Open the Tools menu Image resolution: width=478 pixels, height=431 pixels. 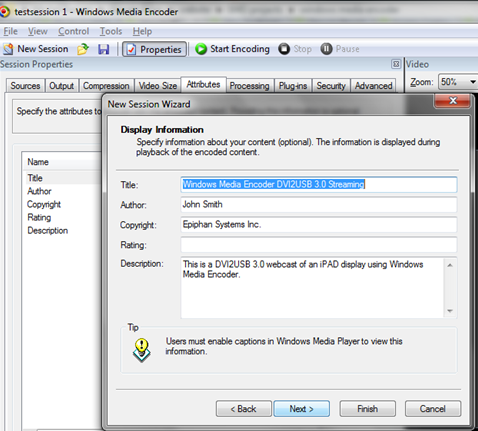111,31
